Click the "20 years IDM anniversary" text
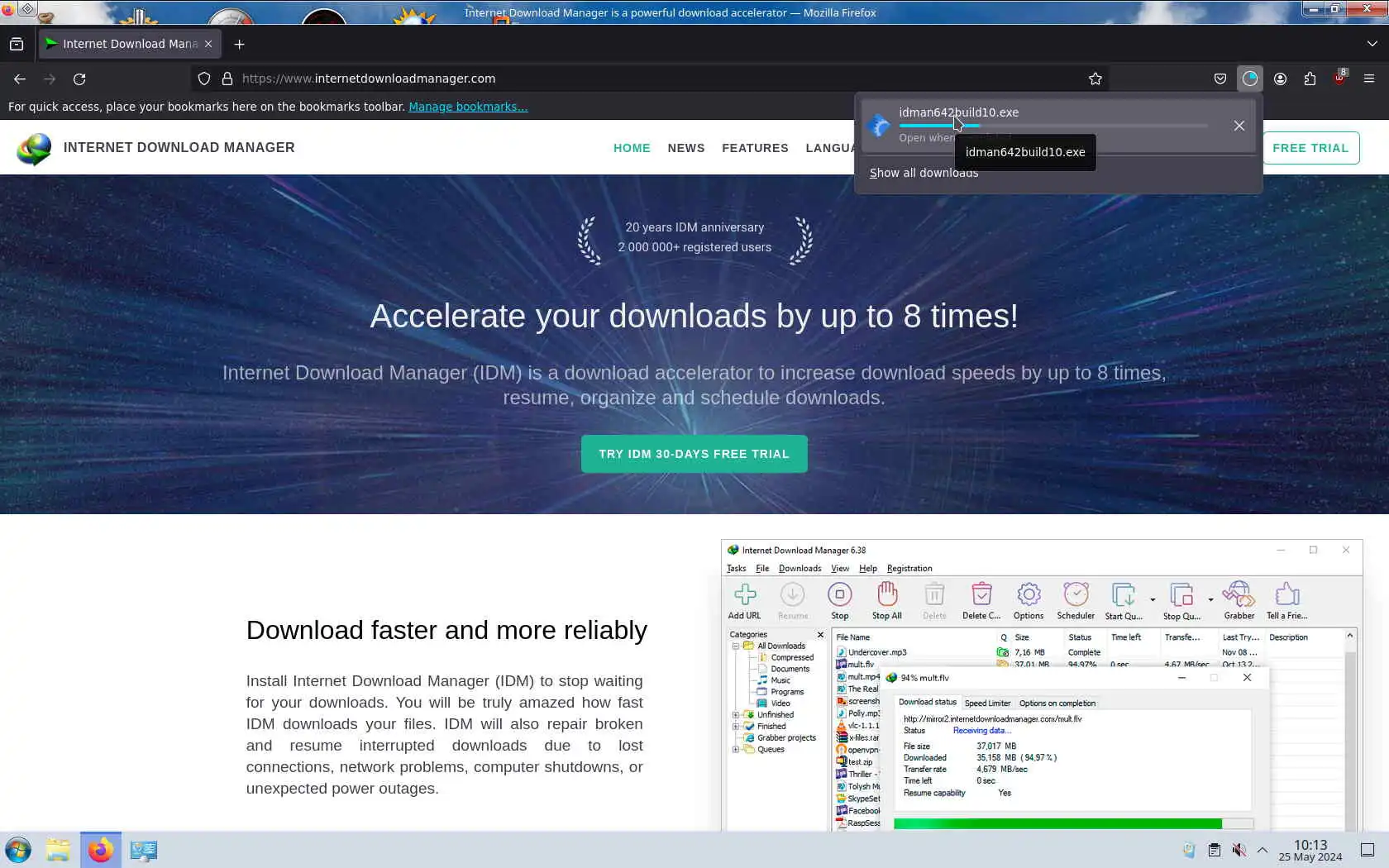1389x868 pixels. 694,227
